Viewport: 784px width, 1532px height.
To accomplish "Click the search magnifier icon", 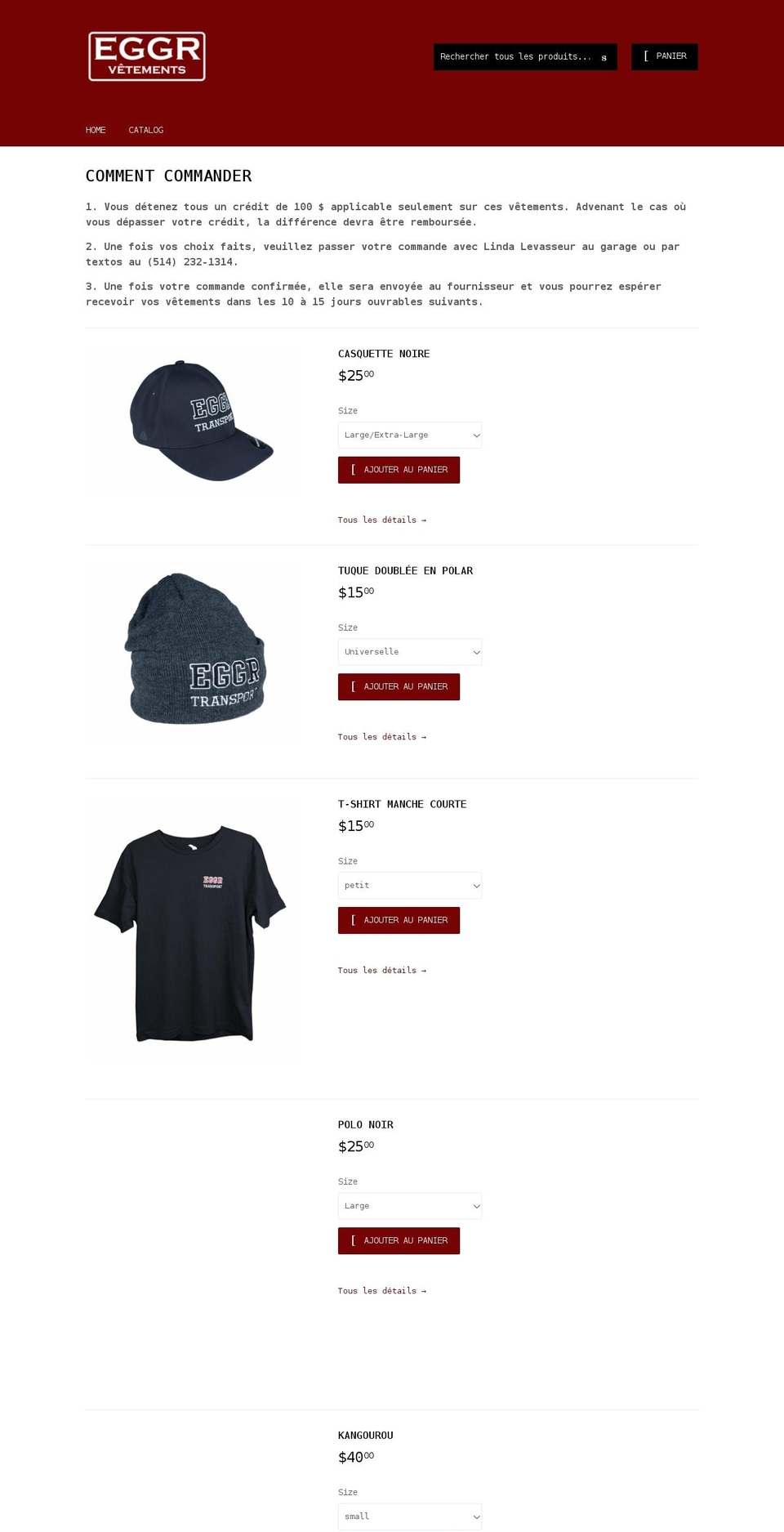I will tap(604, 57).
